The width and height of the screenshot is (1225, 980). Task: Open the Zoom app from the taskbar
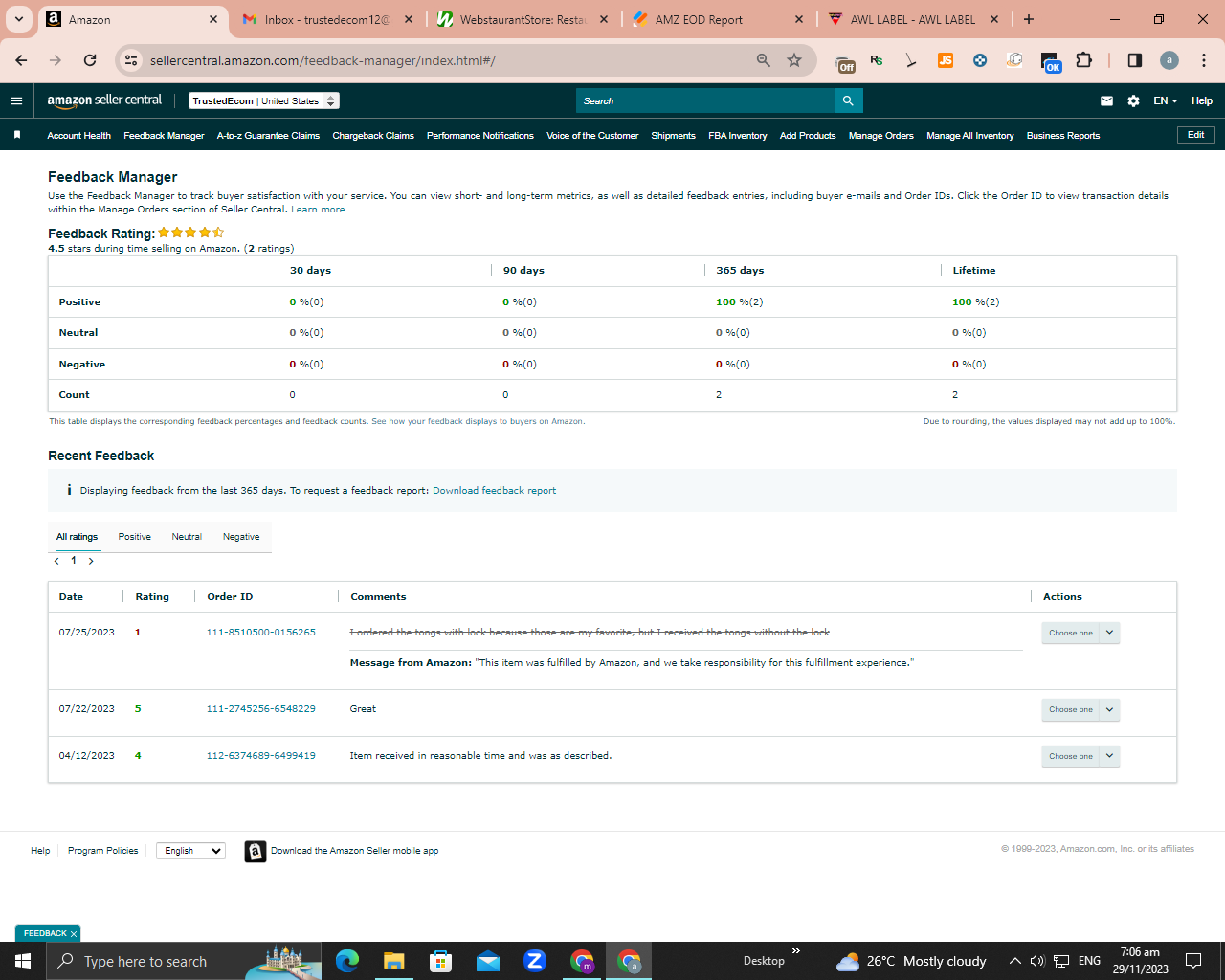[x=535, y=961]
